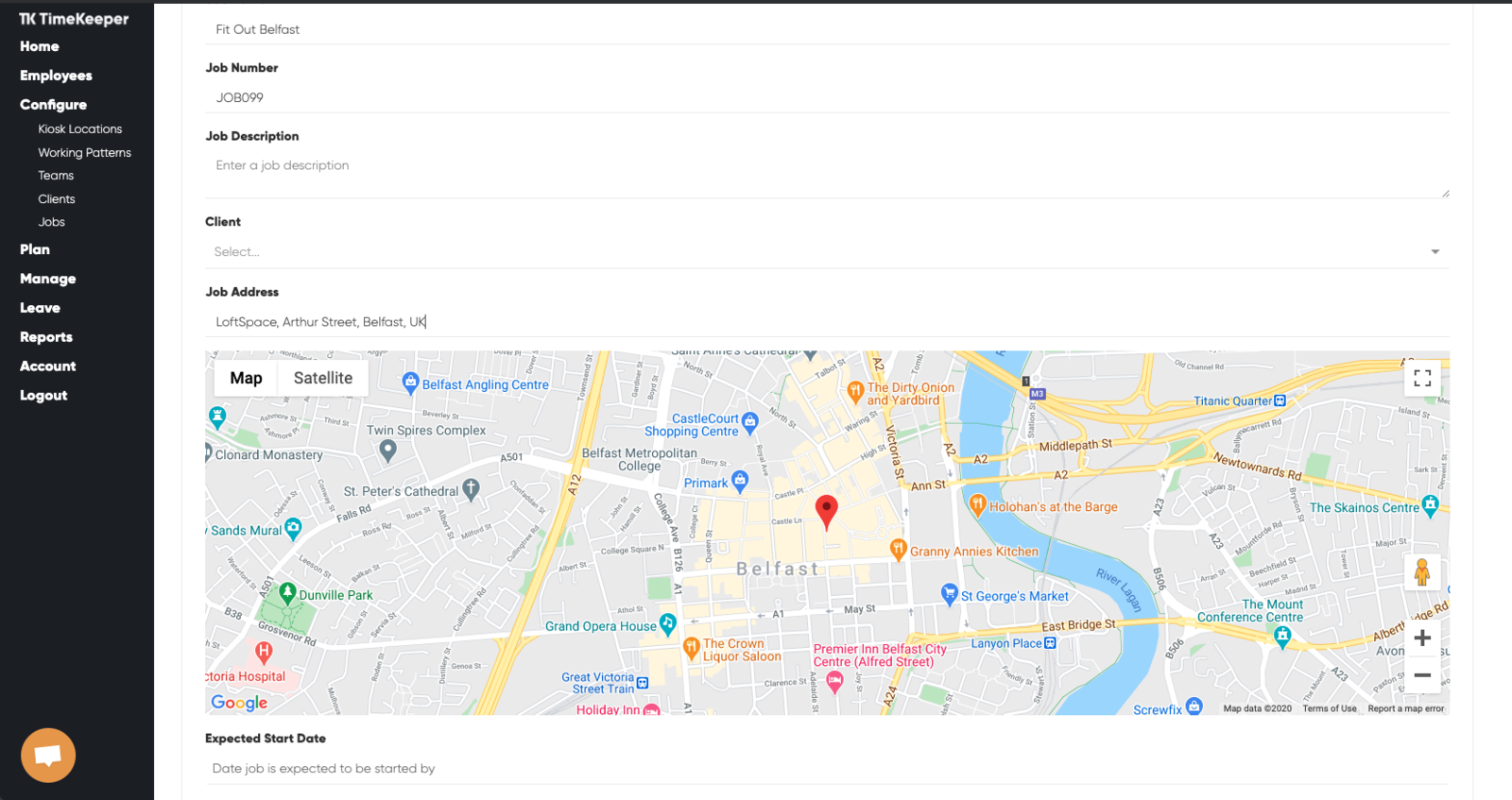Select the CastleCourt Shopping Centre pin
The width and height of the screenshot is (1512, 800).
(x=750, y=421)
